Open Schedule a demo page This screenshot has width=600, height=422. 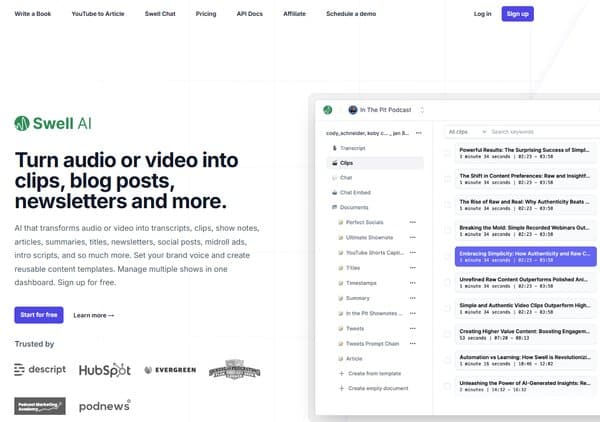tap(351, 14)
